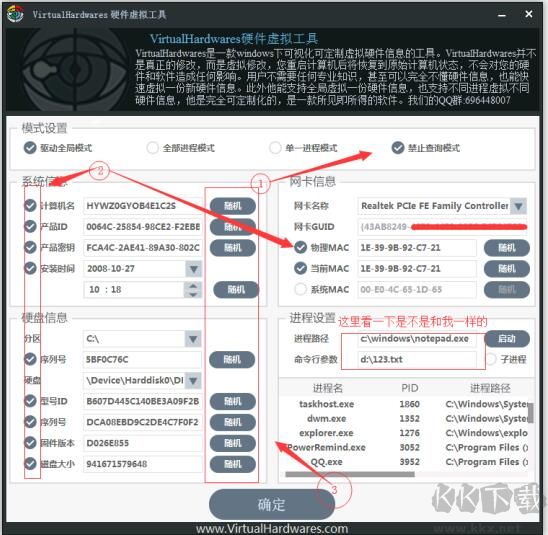Viewport: 548px width, 535px height.
Task: Randomize the 计算机名 value
Action: (233, 206)
